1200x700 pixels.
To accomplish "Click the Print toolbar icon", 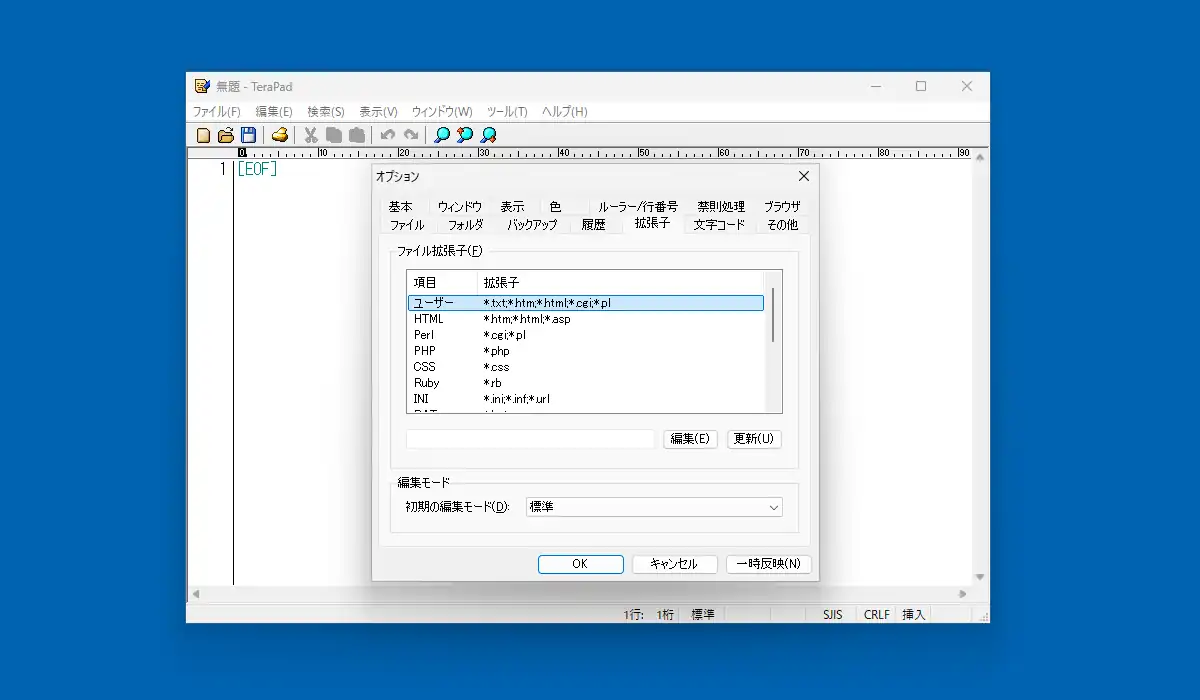I will point(280,135).
